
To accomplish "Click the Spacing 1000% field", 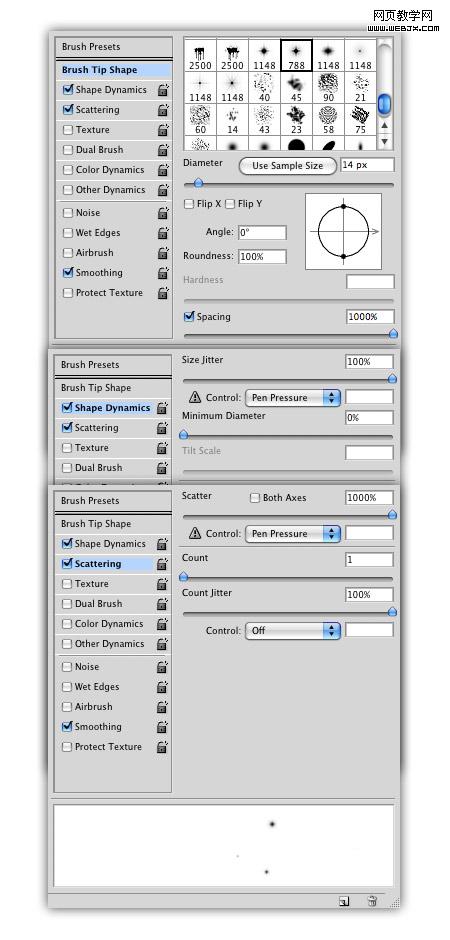I will pyautogui.click(x=370, y=317).
